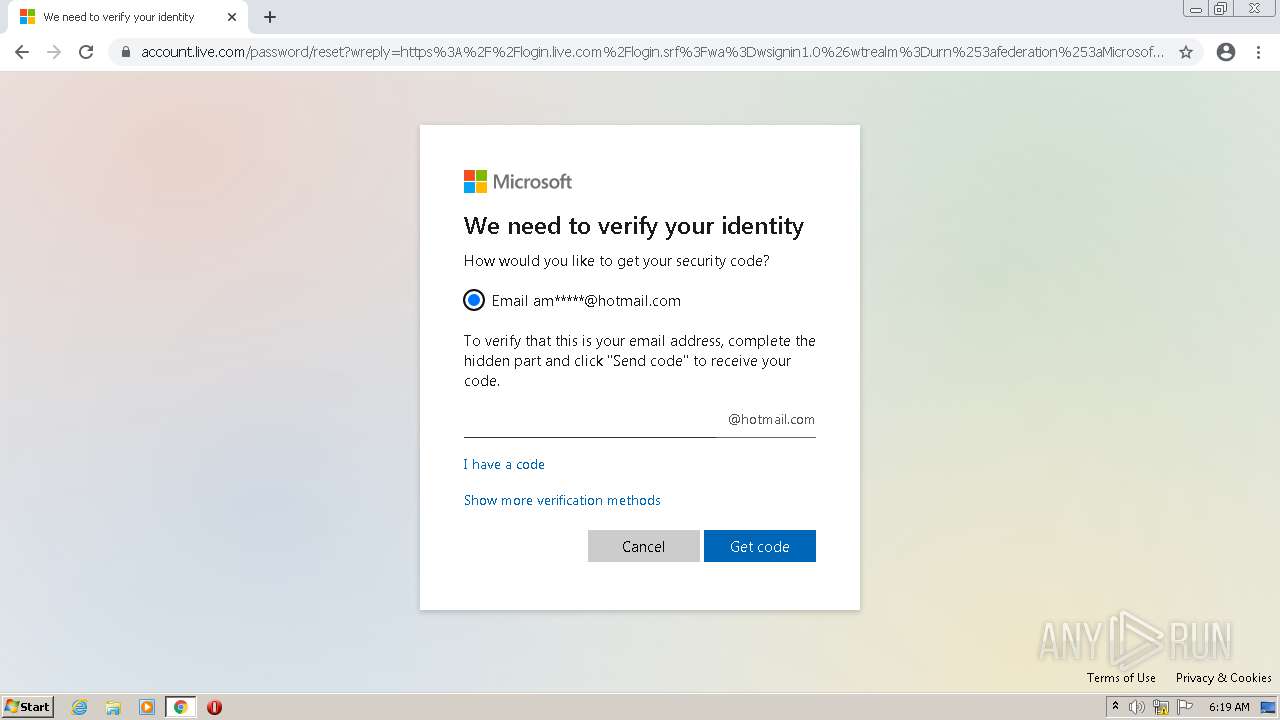Close the 'We need to verify' tab
This screenshot has height=720, width=1280.
click(232, 17)
